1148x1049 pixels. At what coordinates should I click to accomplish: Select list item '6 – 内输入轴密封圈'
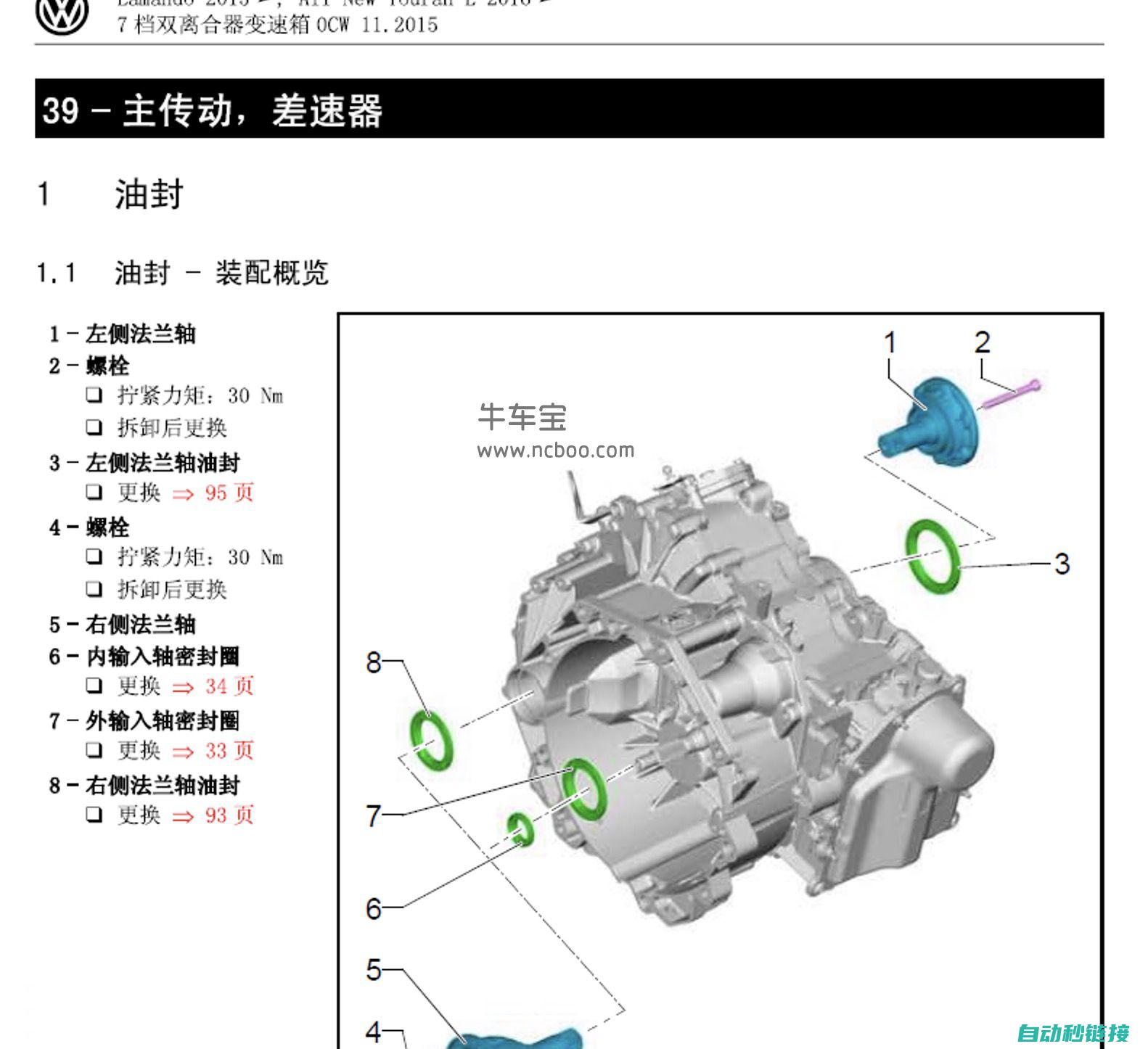[x=144, y=657]
